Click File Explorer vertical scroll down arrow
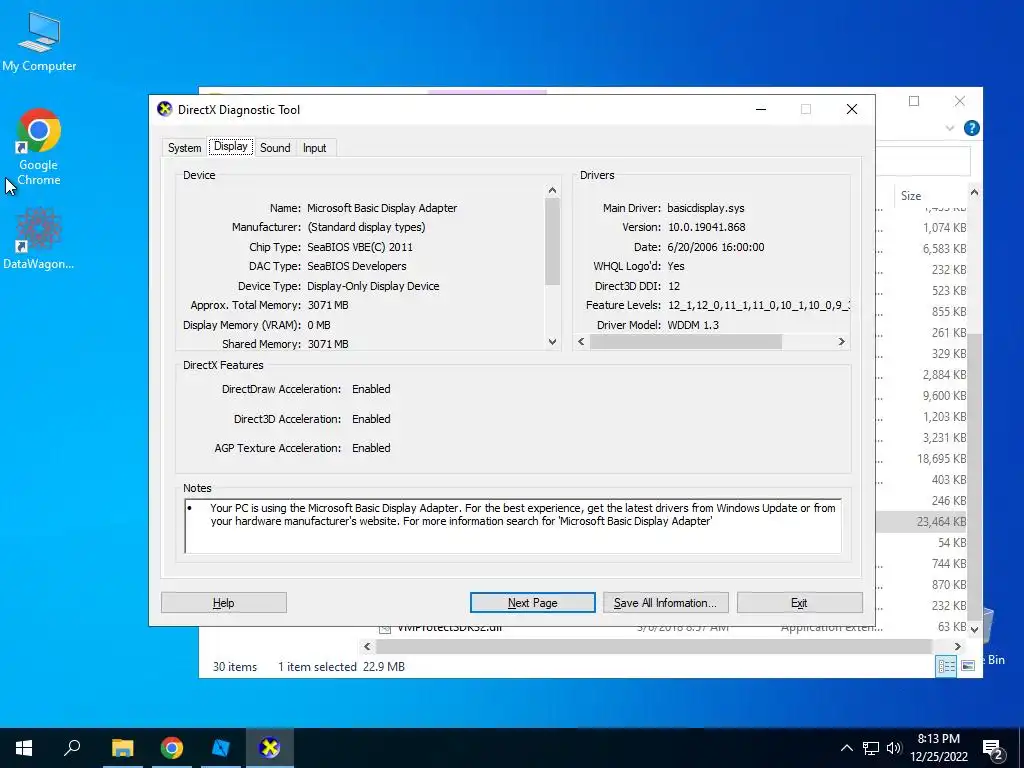Image resolution: width=1024 pixels, height=768 pixels. click(974, 630)
